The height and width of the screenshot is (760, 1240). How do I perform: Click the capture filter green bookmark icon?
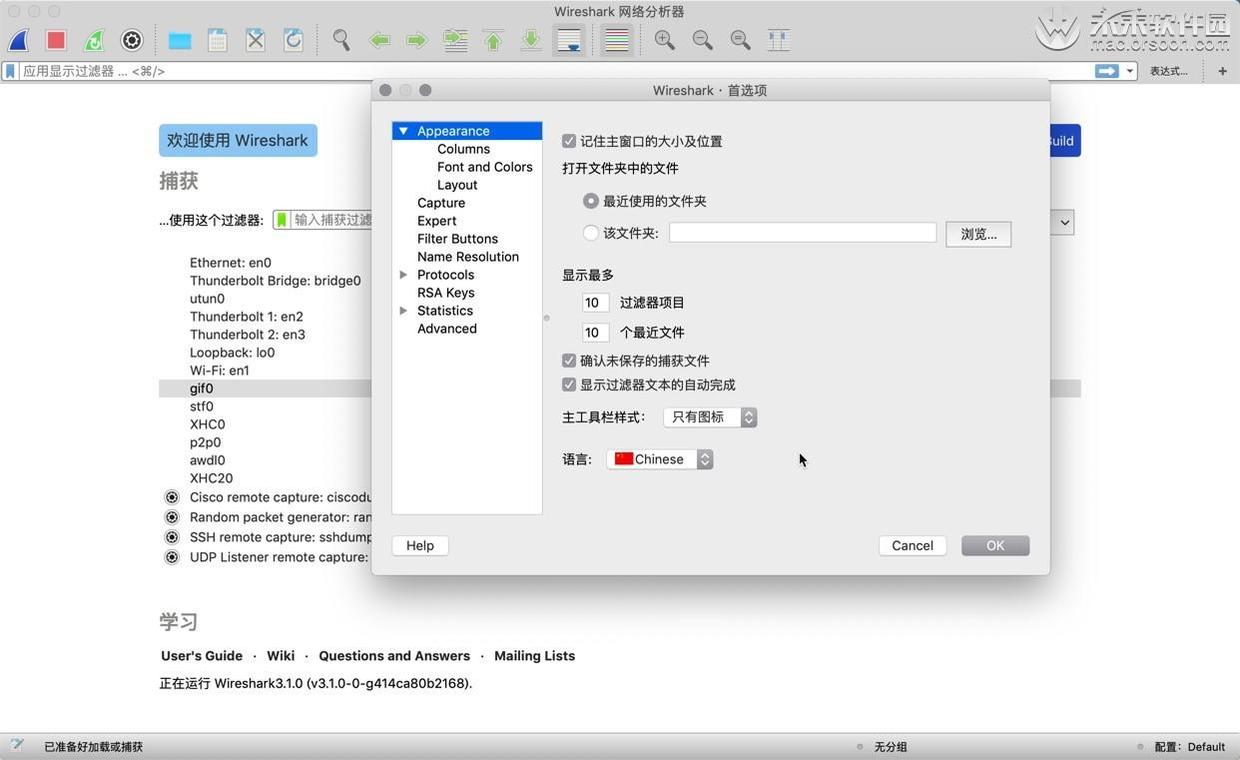[x=282, y=219]
